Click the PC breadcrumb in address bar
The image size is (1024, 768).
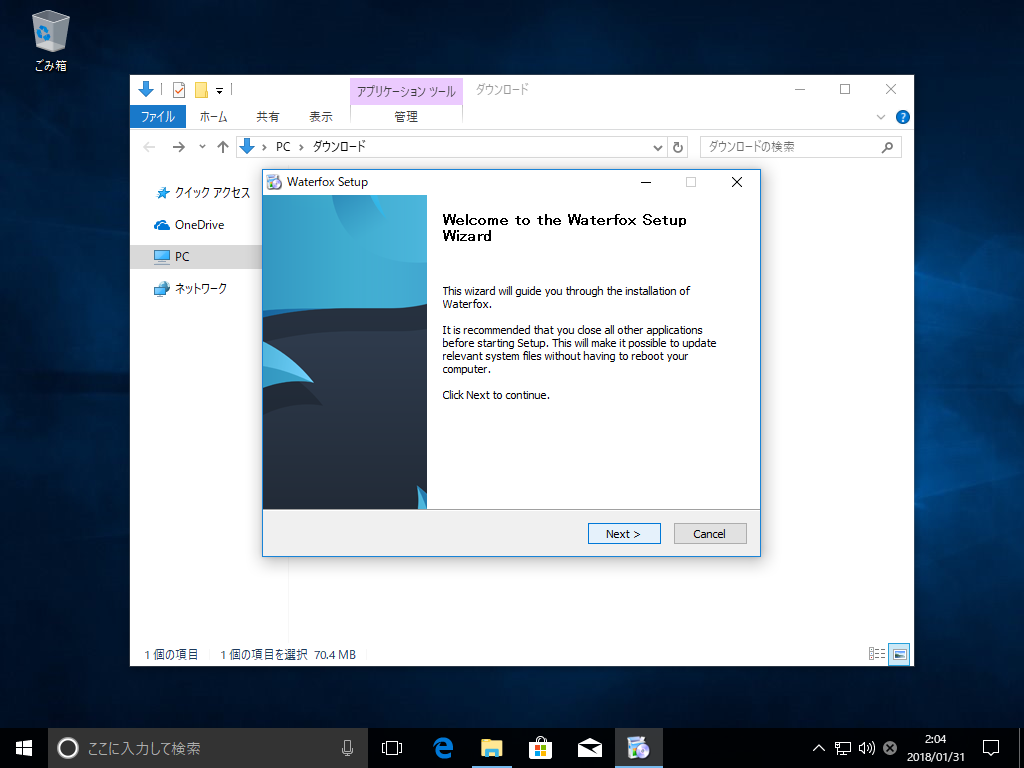click(283, 147)
